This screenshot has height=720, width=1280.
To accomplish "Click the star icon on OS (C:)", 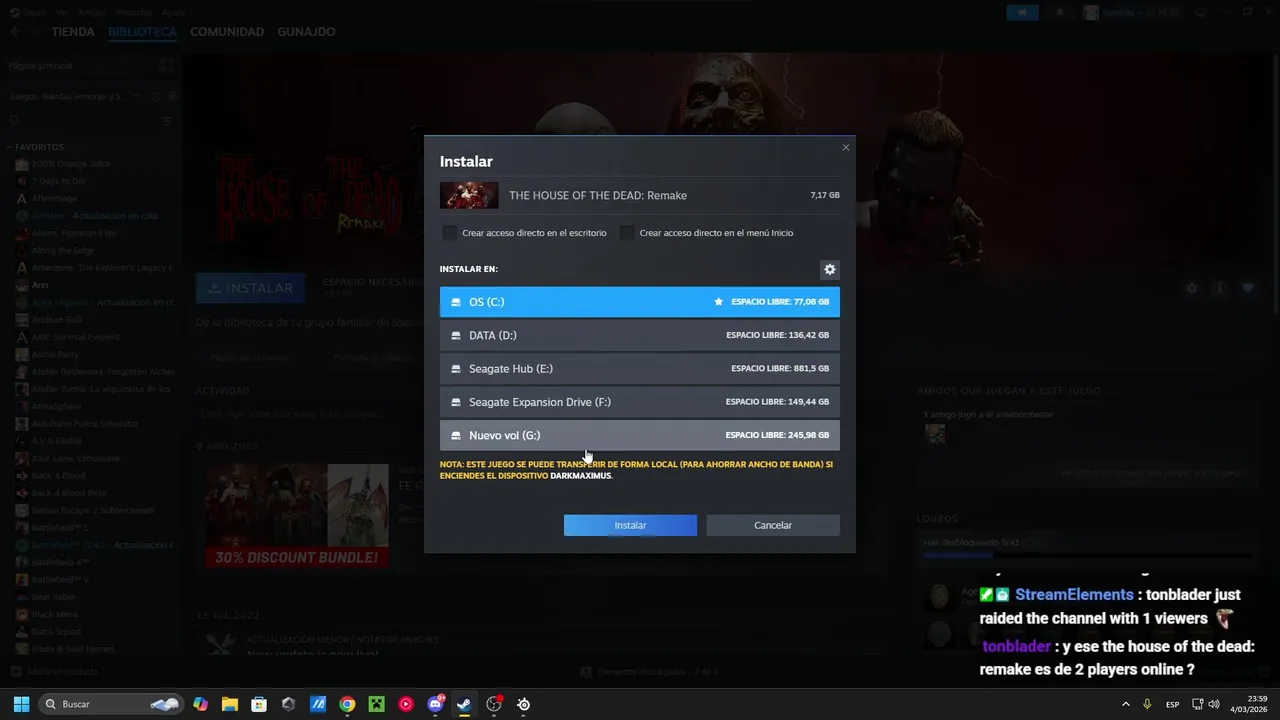I will point(718,302).
